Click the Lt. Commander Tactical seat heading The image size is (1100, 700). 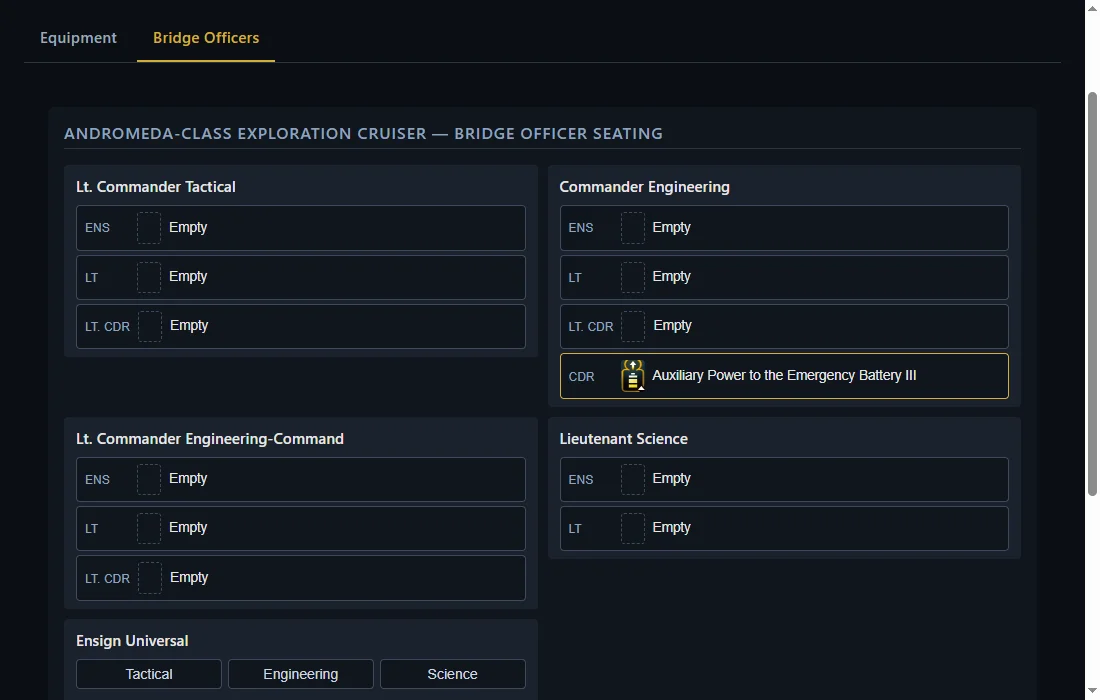point(156,187)
